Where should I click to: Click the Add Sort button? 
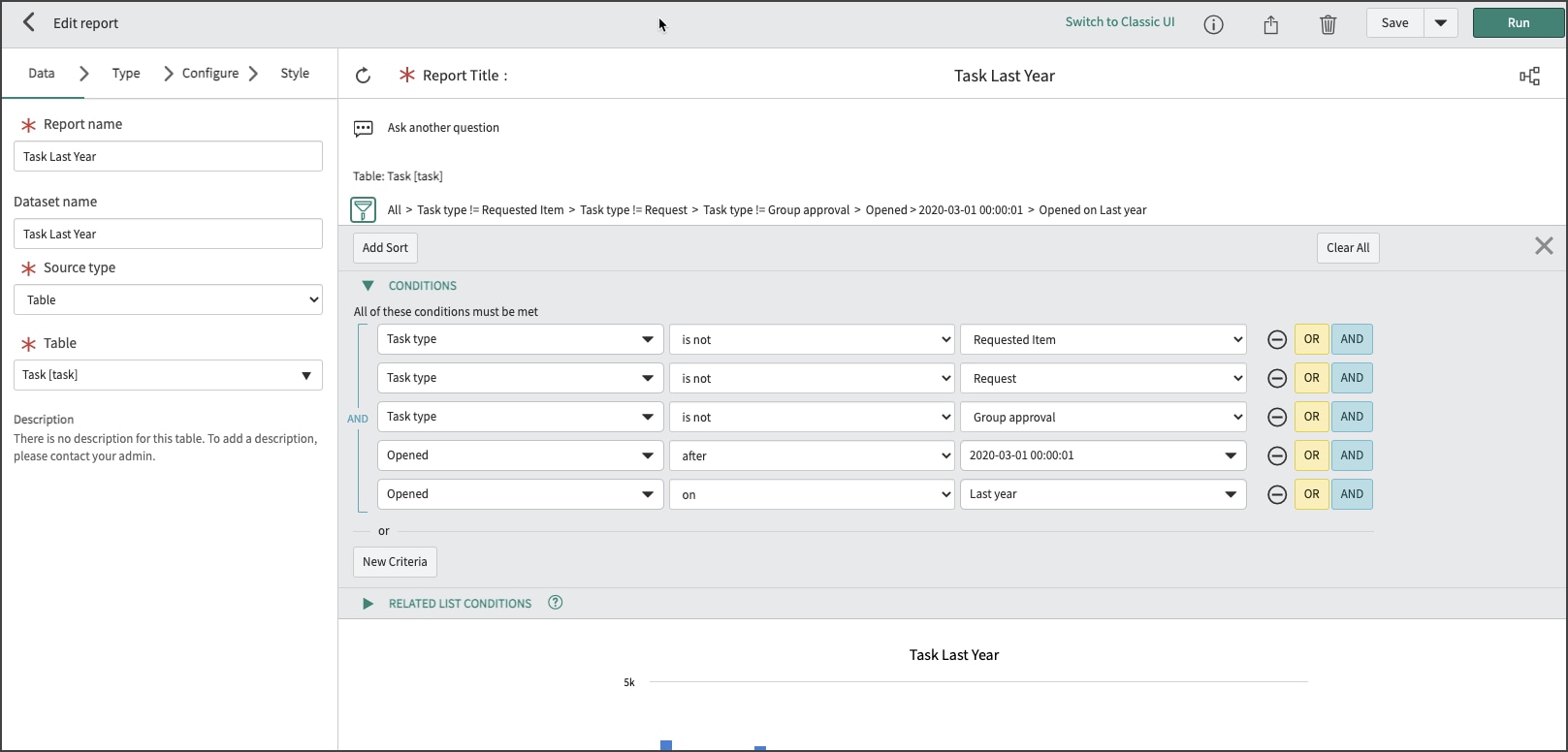click(x=385, y=248)
